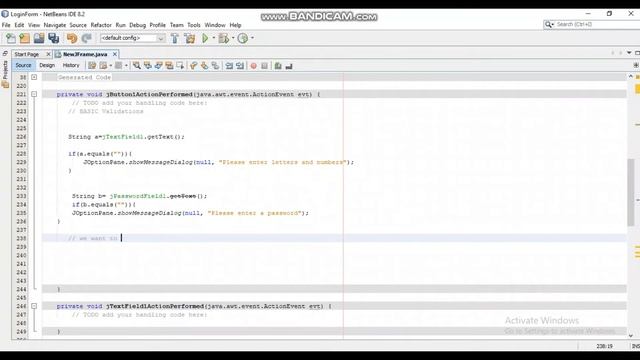Image resolution: width=640 pixels, height=360 pixels.
Task: Click the New File toolbar icon
Action: point(11,38)
